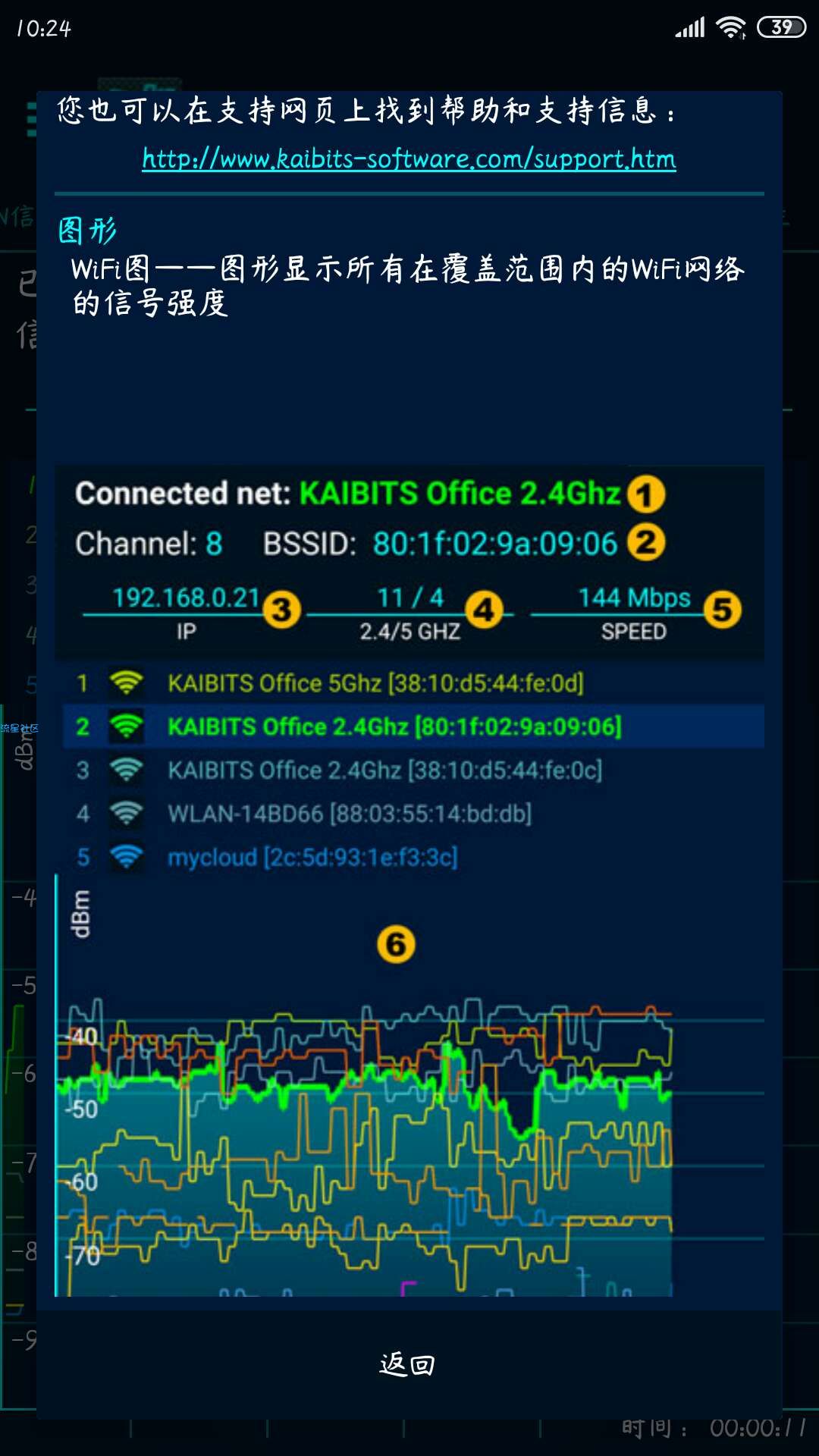Tap connected net name KAIBITS Office 2.4Ghz

click(460, 494)
